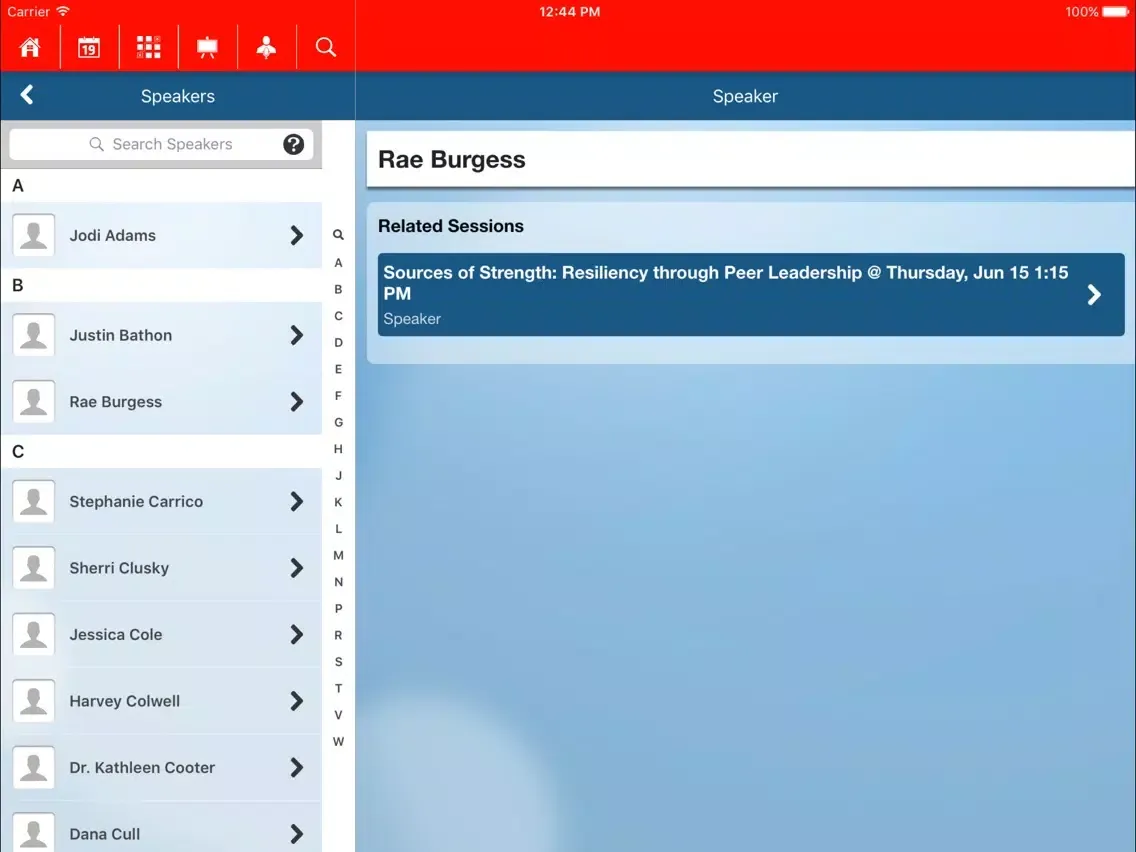This screenshot has height=852, width=1136.
Task: Tap Harvey Colwell avatar picture
Action: pyautogui.click(x=33, y=701)
